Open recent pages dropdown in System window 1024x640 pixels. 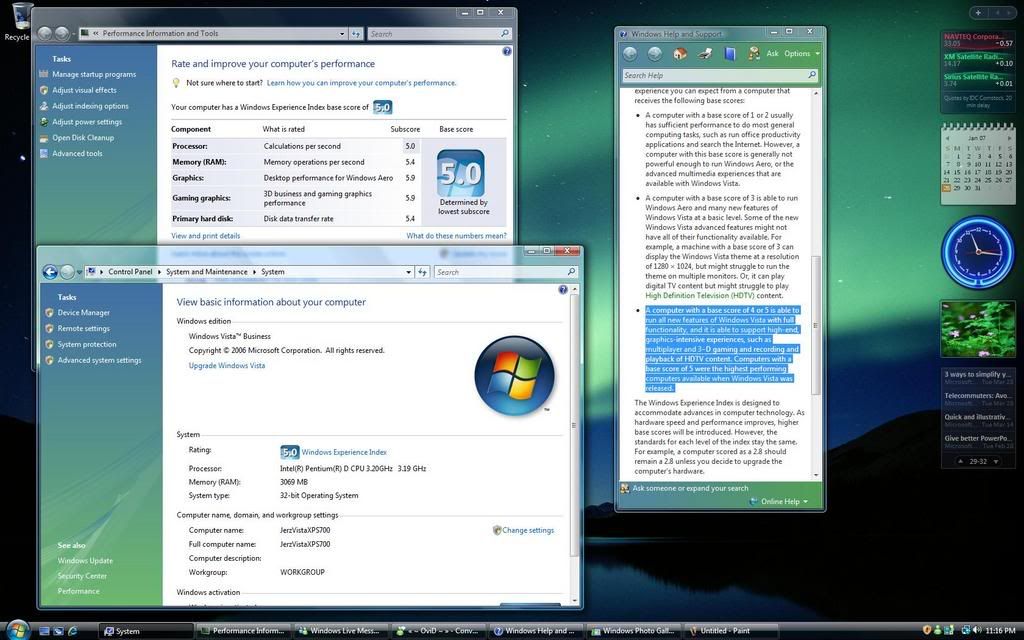(x=80, y=272)
